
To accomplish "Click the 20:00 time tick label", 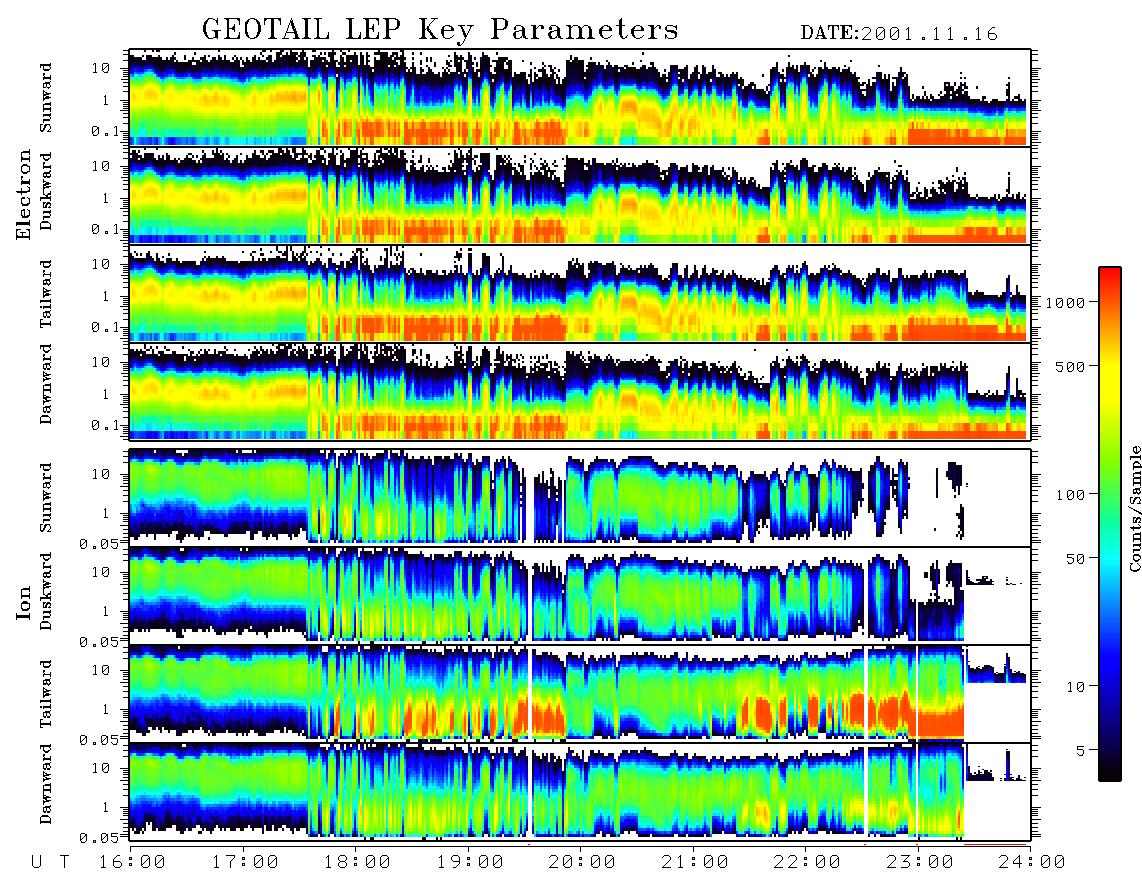I will [x=583, y=862].
